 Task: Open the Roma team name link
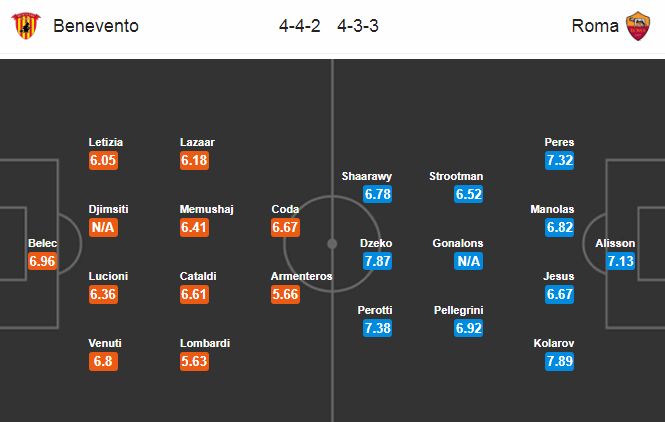point(595,26)
